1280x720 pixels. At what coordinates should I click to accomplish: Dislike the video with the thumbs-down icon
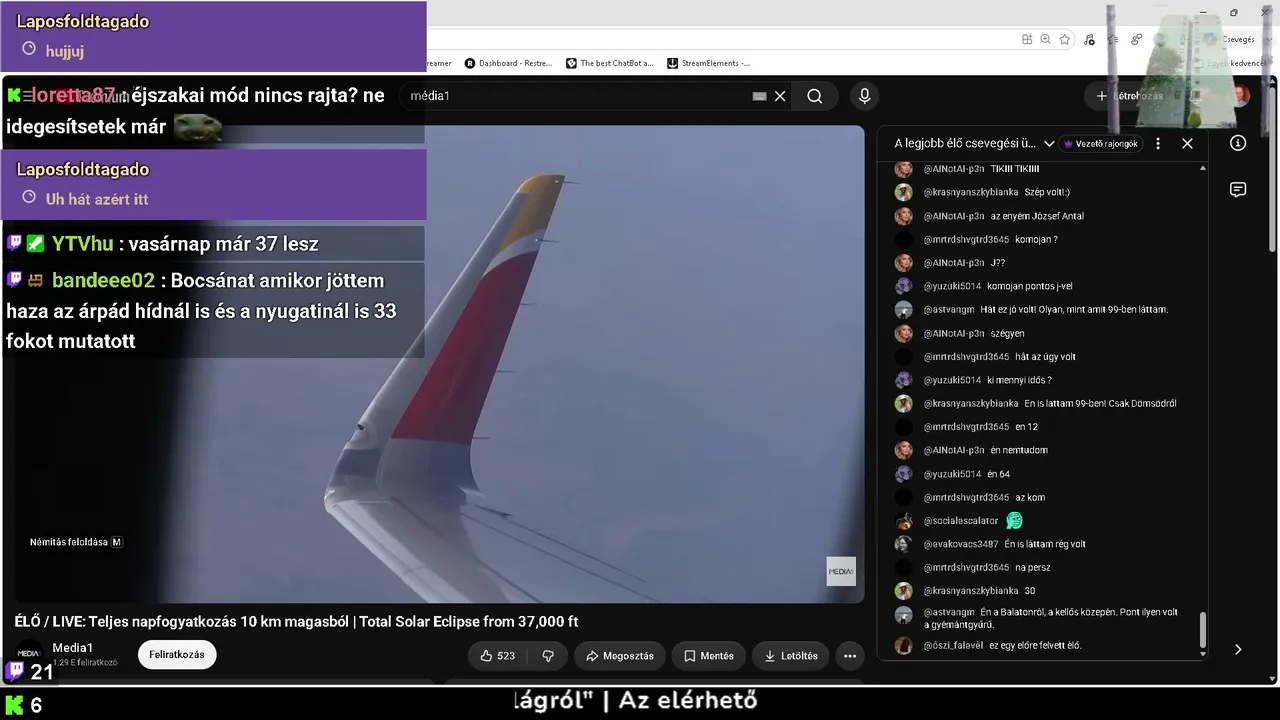tap(548, 656)
